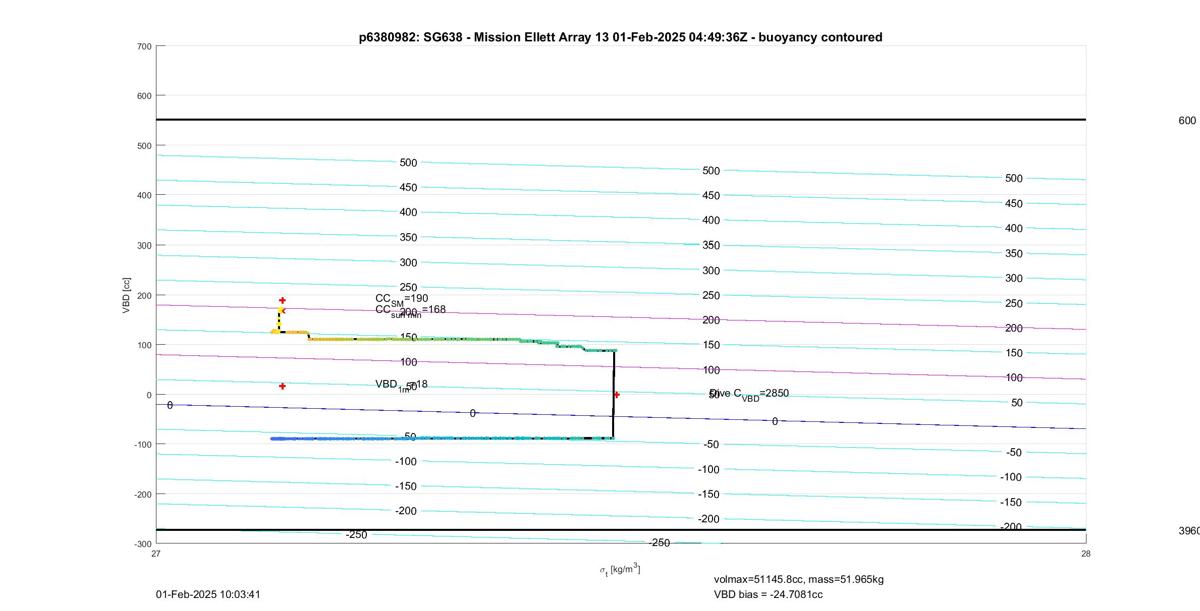
Task: Click the 28 tick on the x-axis
Action: (x=1085, y=553)
